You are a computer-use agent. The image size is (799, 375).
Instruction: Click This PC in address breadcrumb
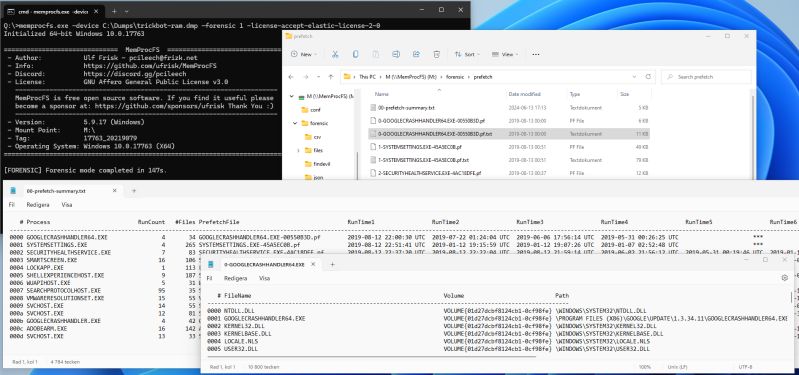tap(367, 77)
